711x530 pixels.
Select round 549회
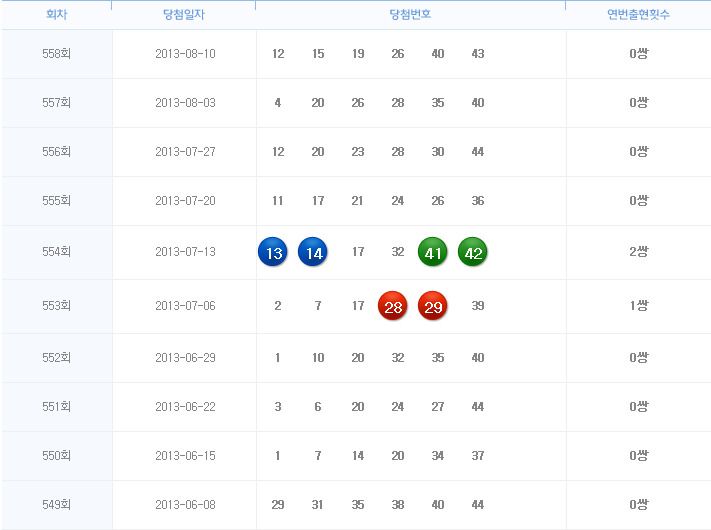pos(57,505)
